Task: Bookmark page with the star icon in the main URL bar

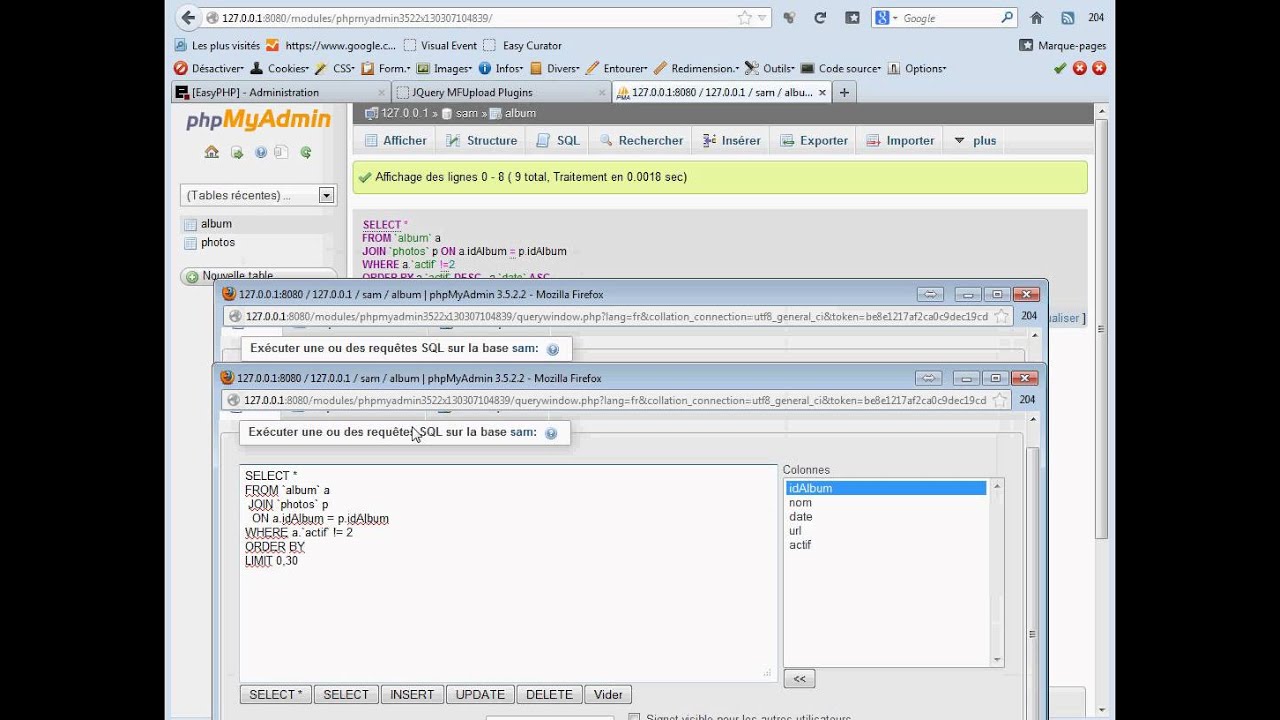Action: coord(744,18)
